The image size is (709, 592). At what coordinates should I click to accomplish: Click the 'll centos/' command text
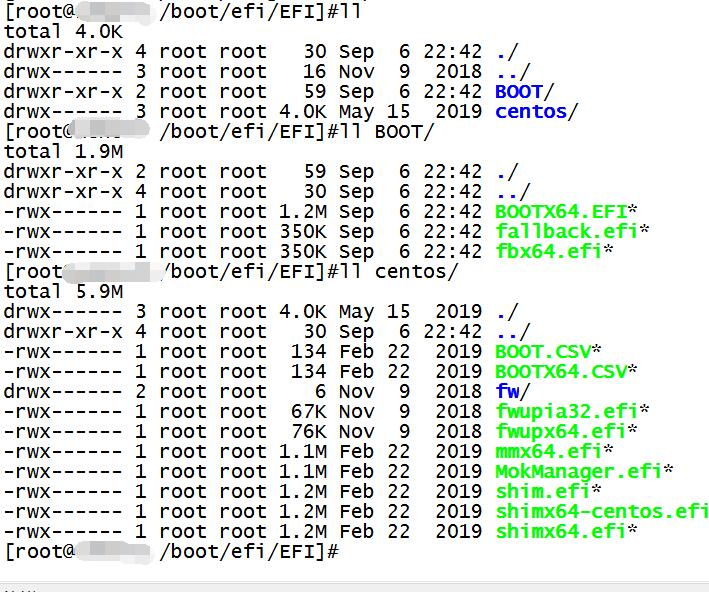(399, 272)
